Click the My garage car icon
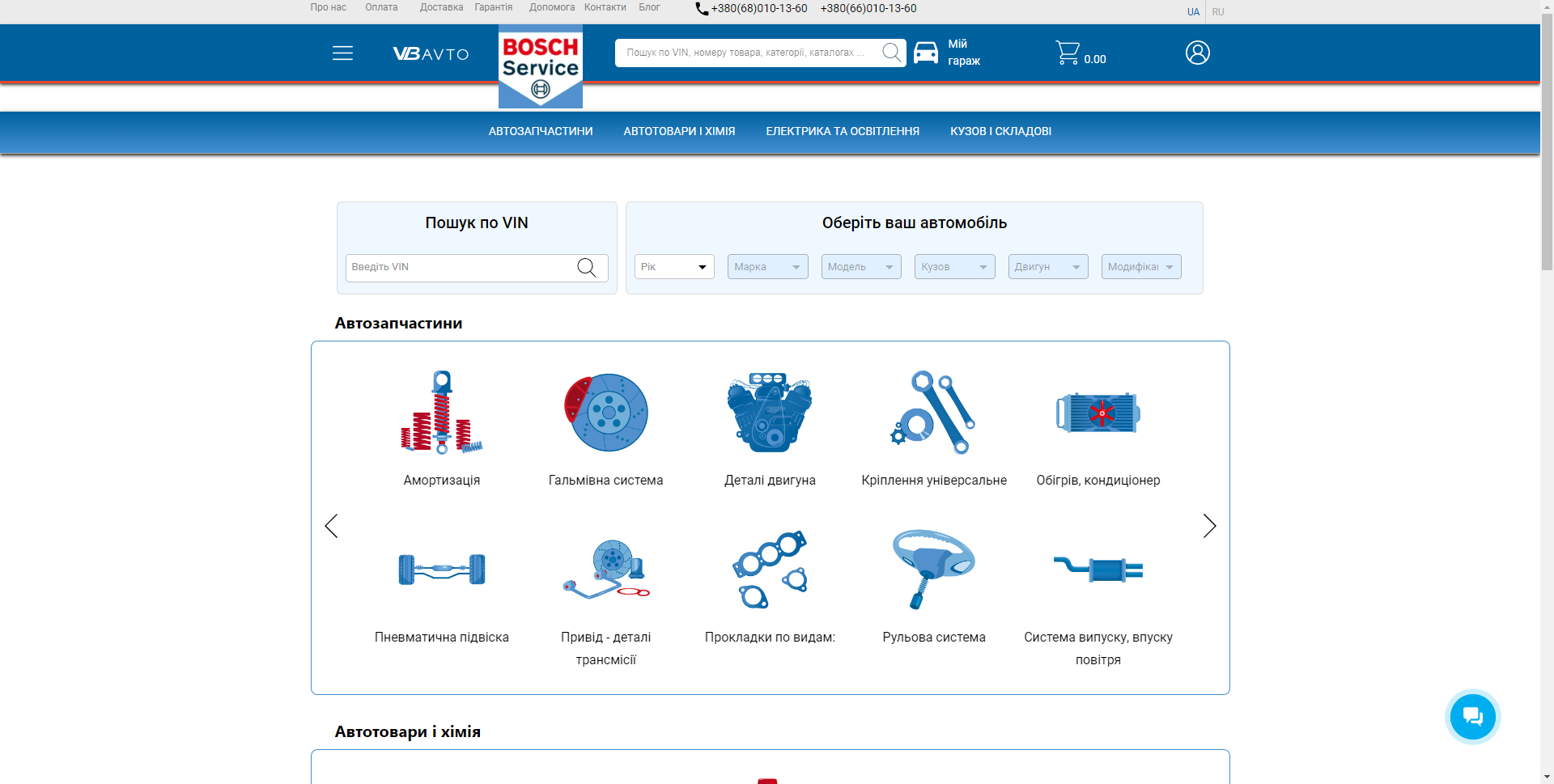The image size is (1554, 784). [926, 53]
